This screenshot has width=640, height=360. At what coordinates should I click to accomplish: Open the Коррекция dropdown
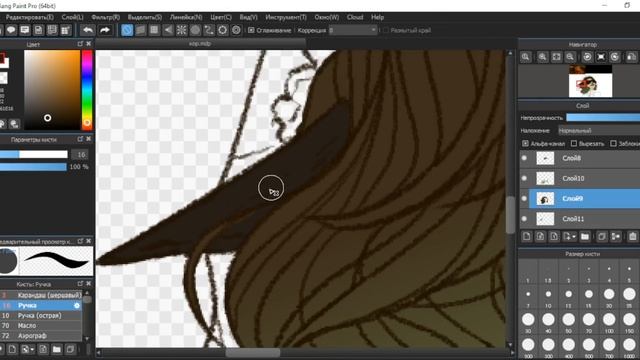click(353, 30)
